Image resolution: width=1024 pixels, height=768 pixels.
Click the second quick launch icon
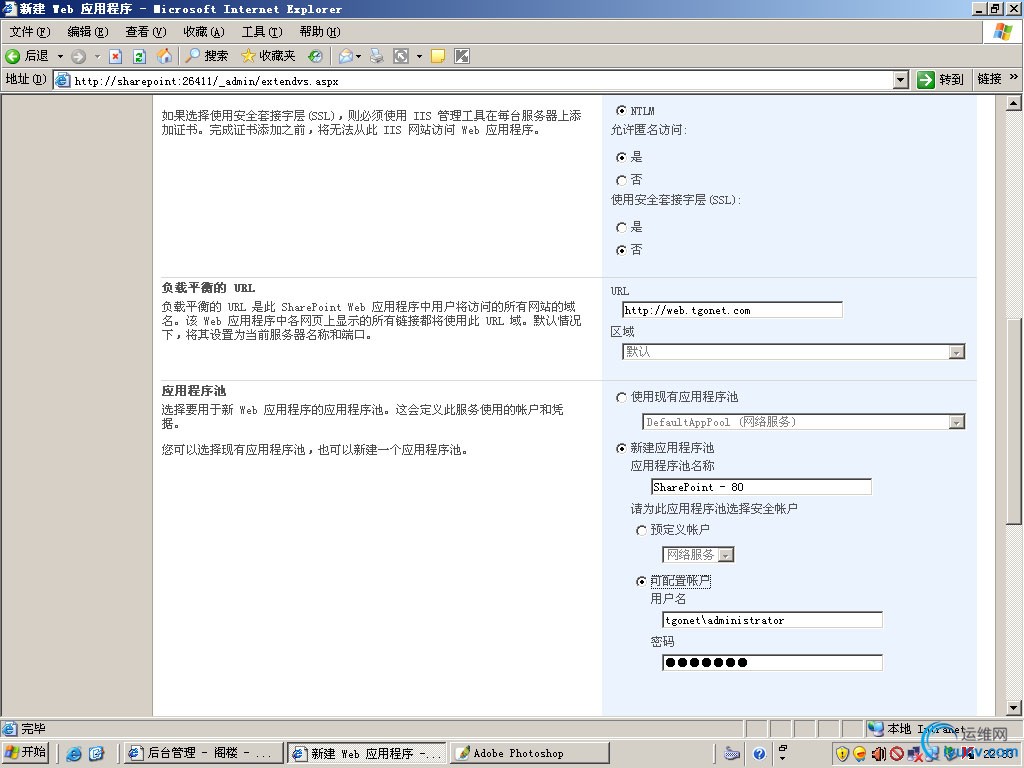coord(96,754)
